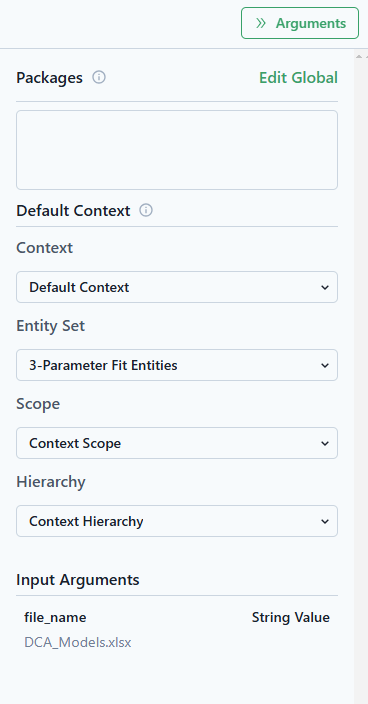This screenshot has height=704, width=368.
Task: Click the String Value type label
Action: click(x=290, y=617)
